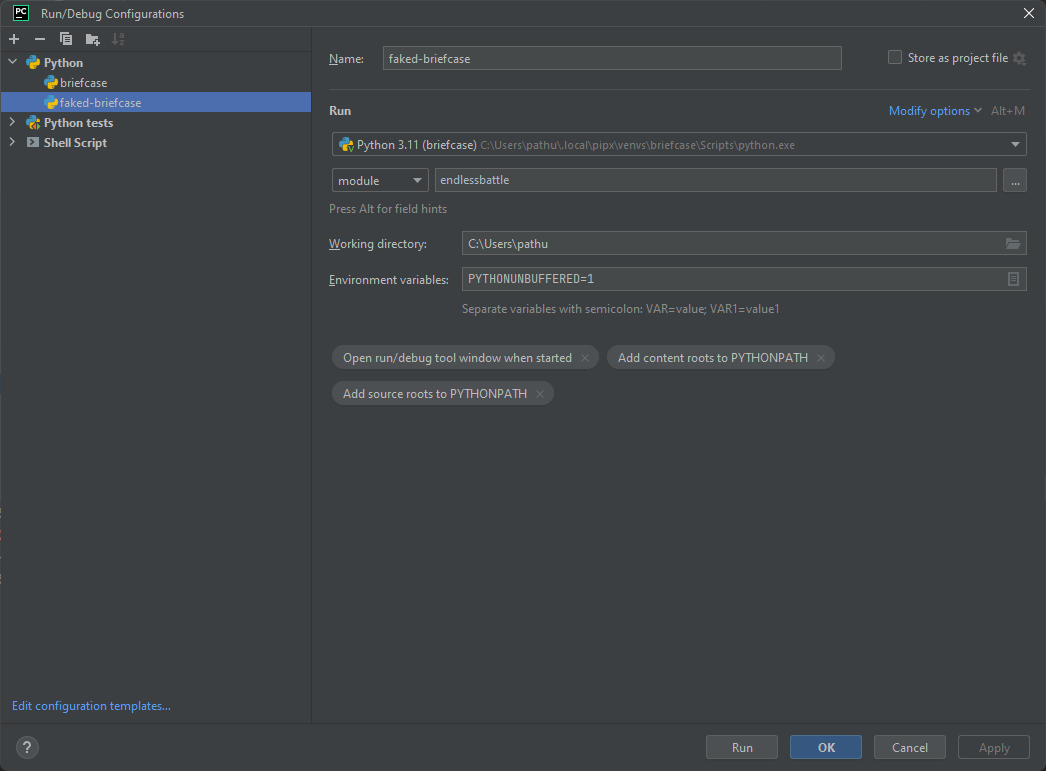Copy the faked-briefcase configuration
Screen dimensions: 1046x771
(65, 38)
